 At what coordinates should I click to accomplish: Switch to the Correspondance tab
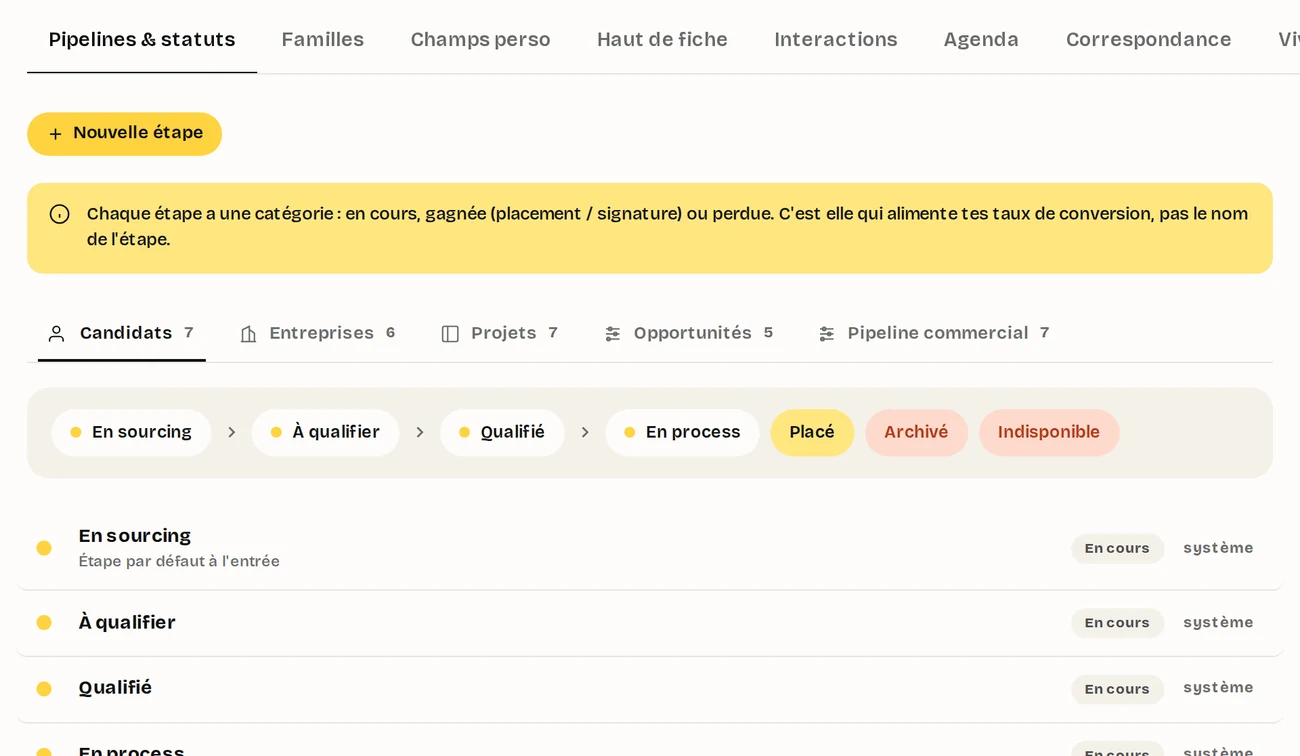tap(1148, 40)
